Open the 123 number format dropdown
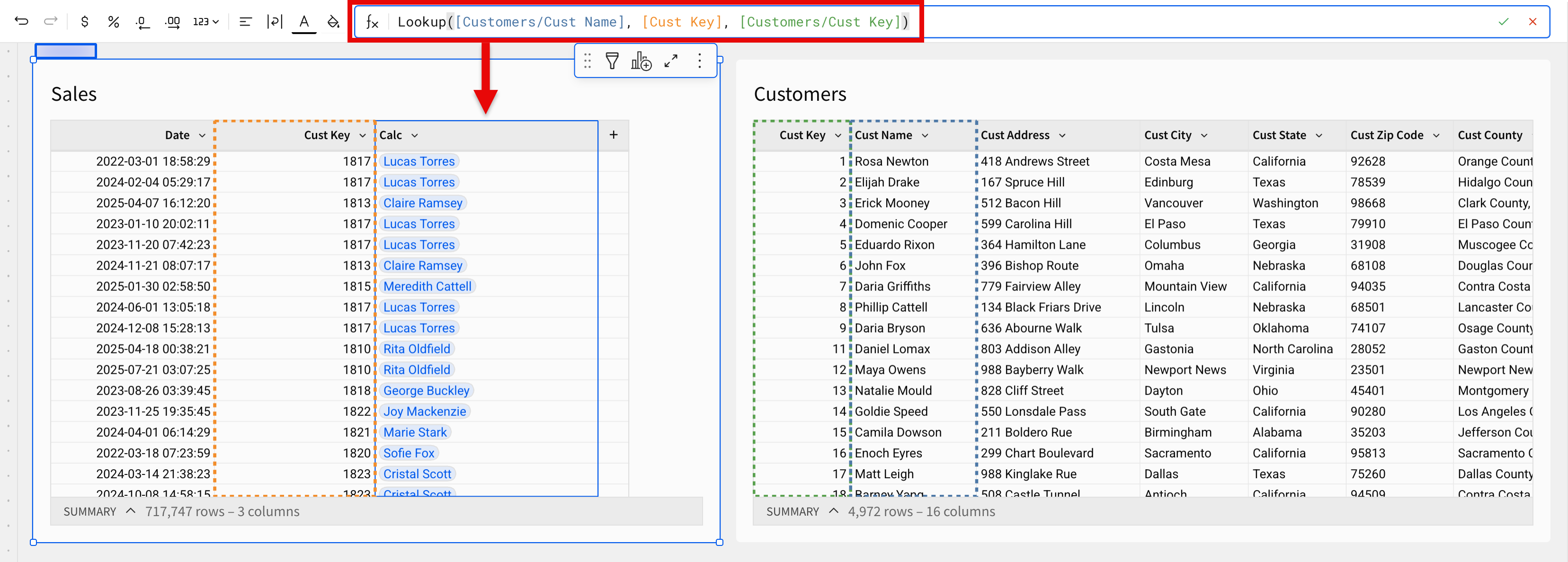Screen dimensions: 1568x562 (206, 21)
